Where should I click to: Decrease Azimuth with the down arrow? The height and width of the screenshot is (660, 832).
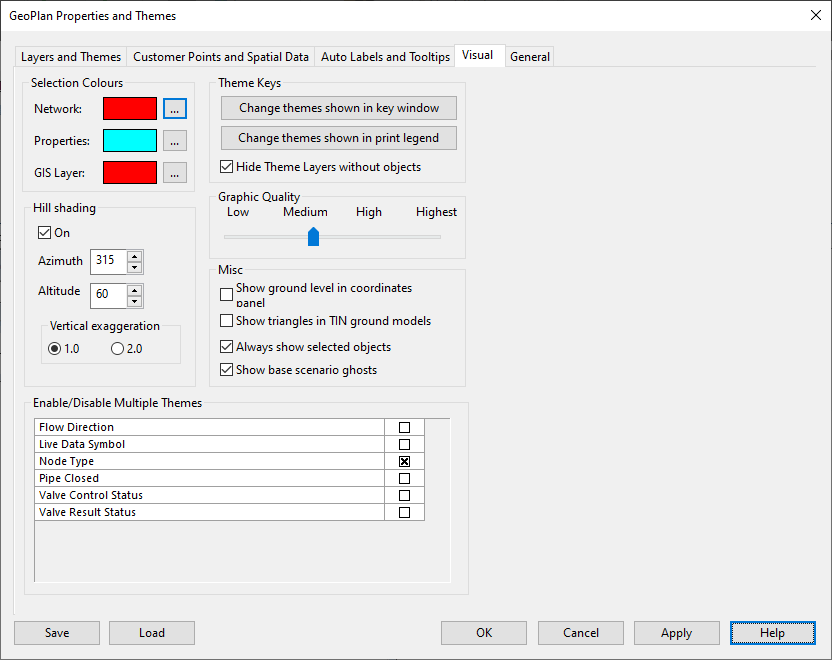(x=135, y=267)
